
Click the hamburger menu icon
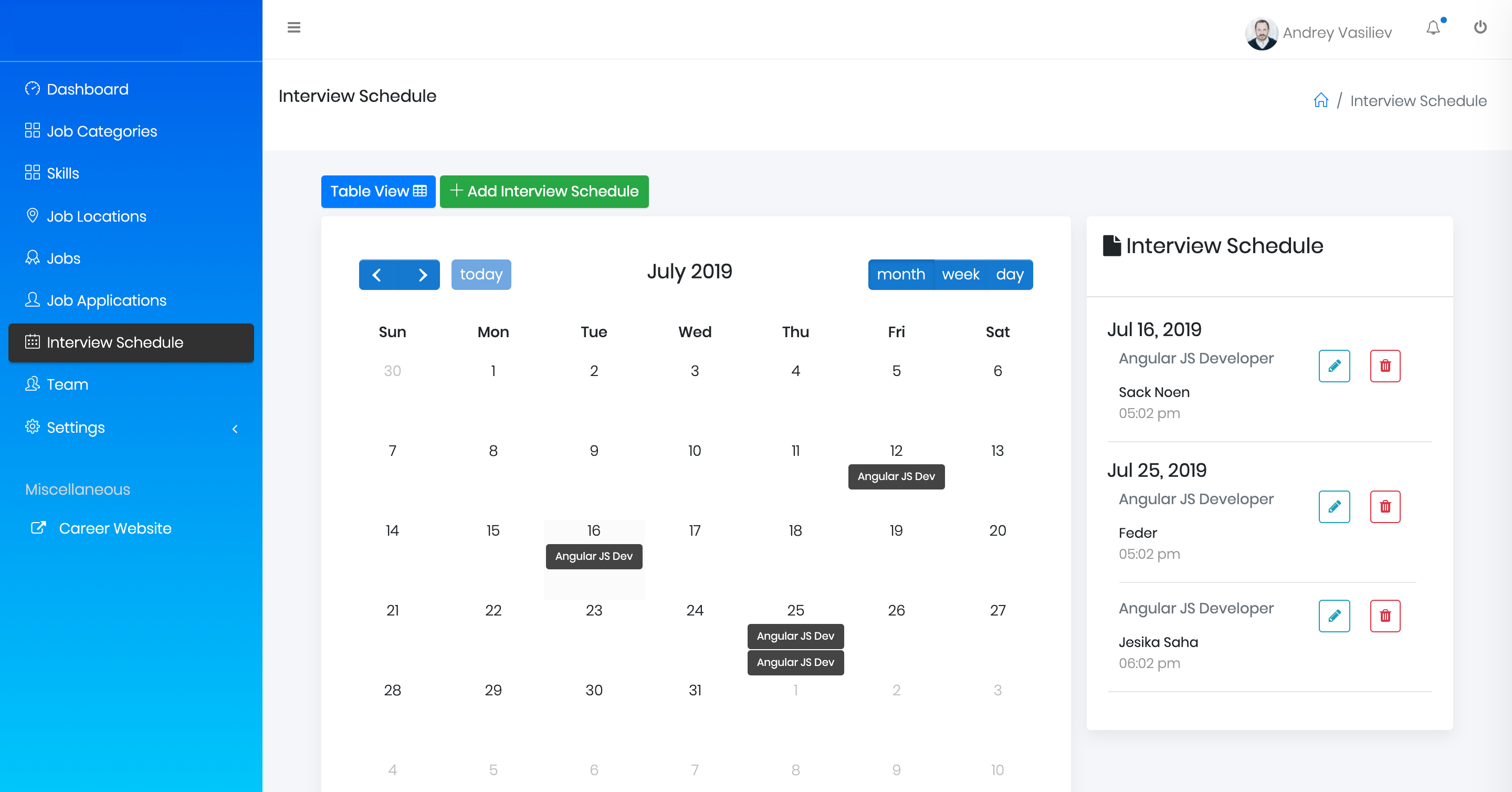pyautogui.click(x=293, y=28)
